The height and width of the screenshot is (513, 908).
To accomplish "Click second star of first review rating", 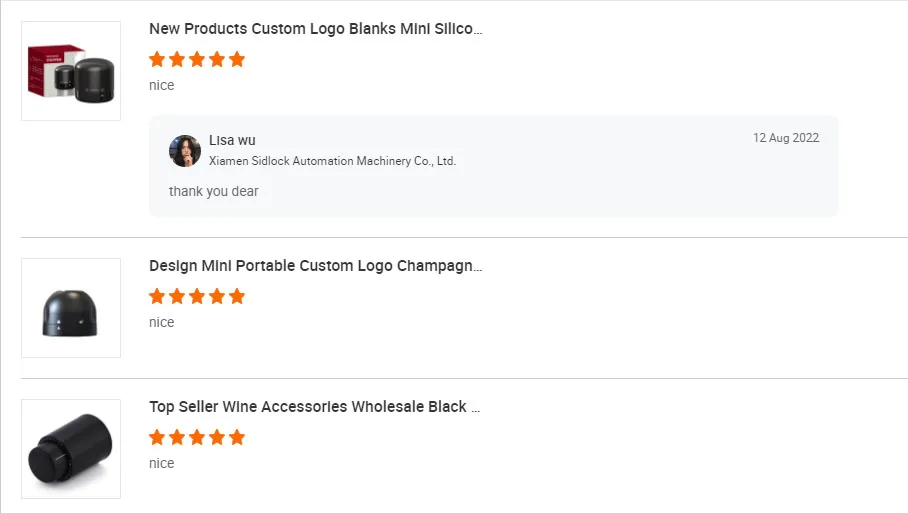I will tap(177, 59).
